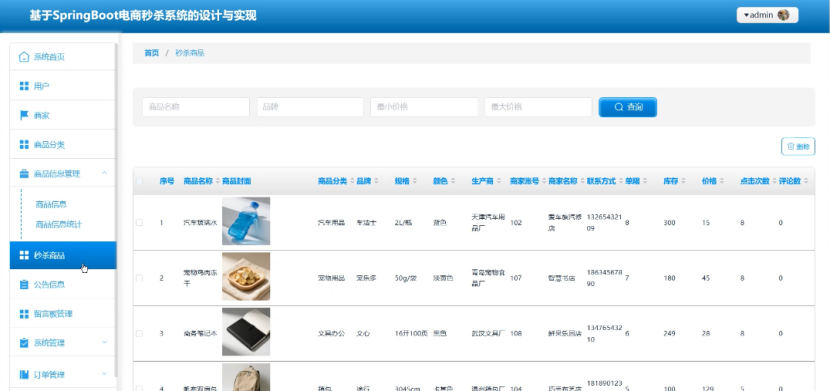Sort table by 价格 column arrows
830x391 pixels.
[722, 181]
